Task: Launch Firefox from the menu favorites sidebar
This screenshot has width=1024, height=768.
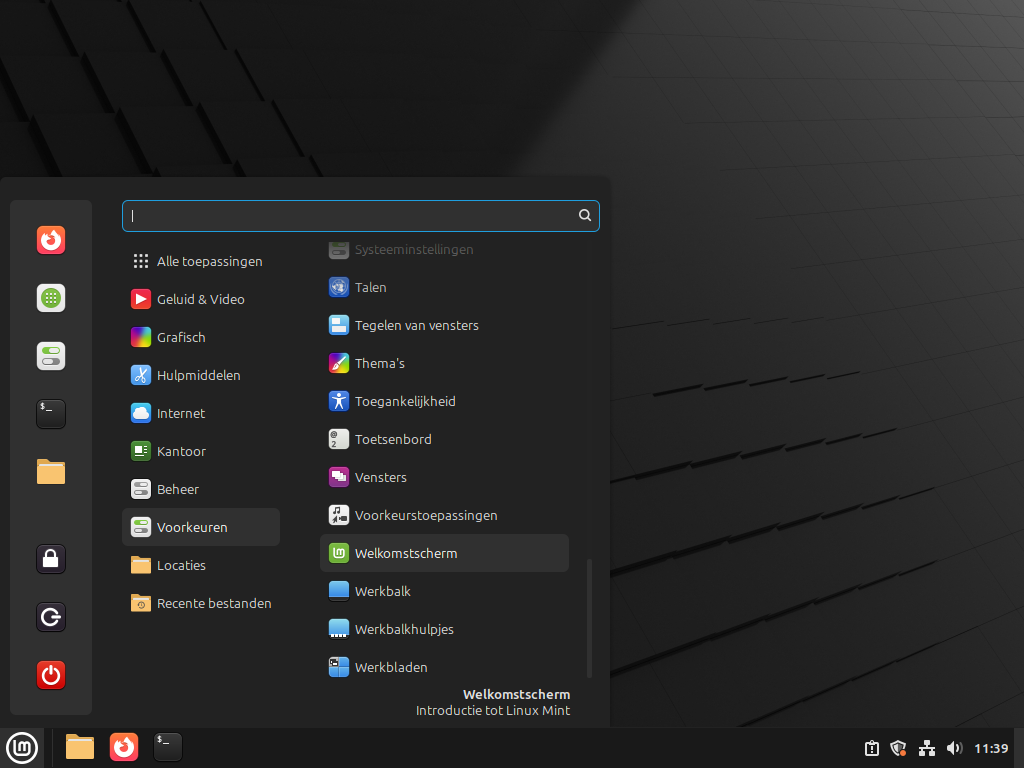Action: (x=51, y=240)
